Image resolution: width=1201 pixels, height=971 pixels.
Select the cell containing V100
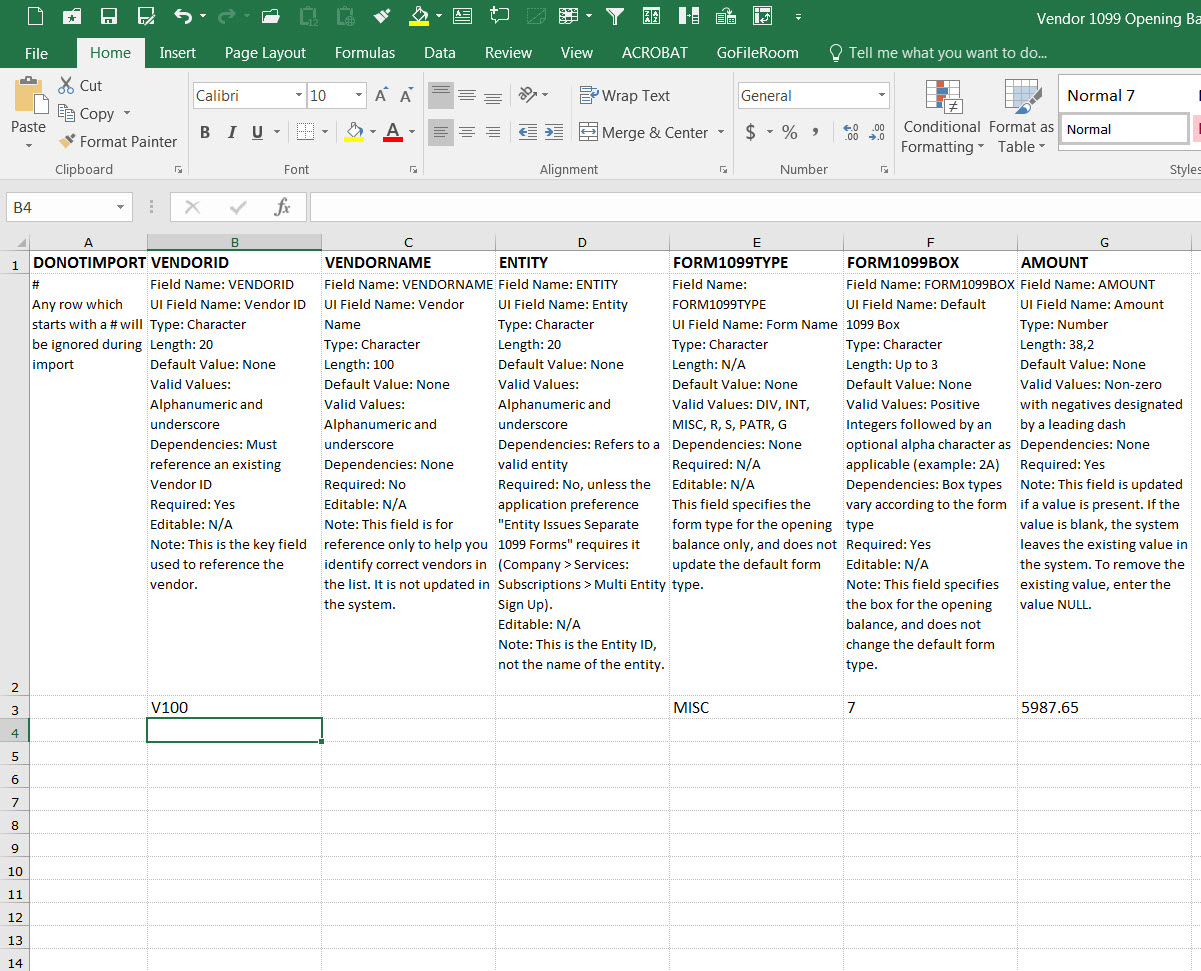[x=234, y=707]
